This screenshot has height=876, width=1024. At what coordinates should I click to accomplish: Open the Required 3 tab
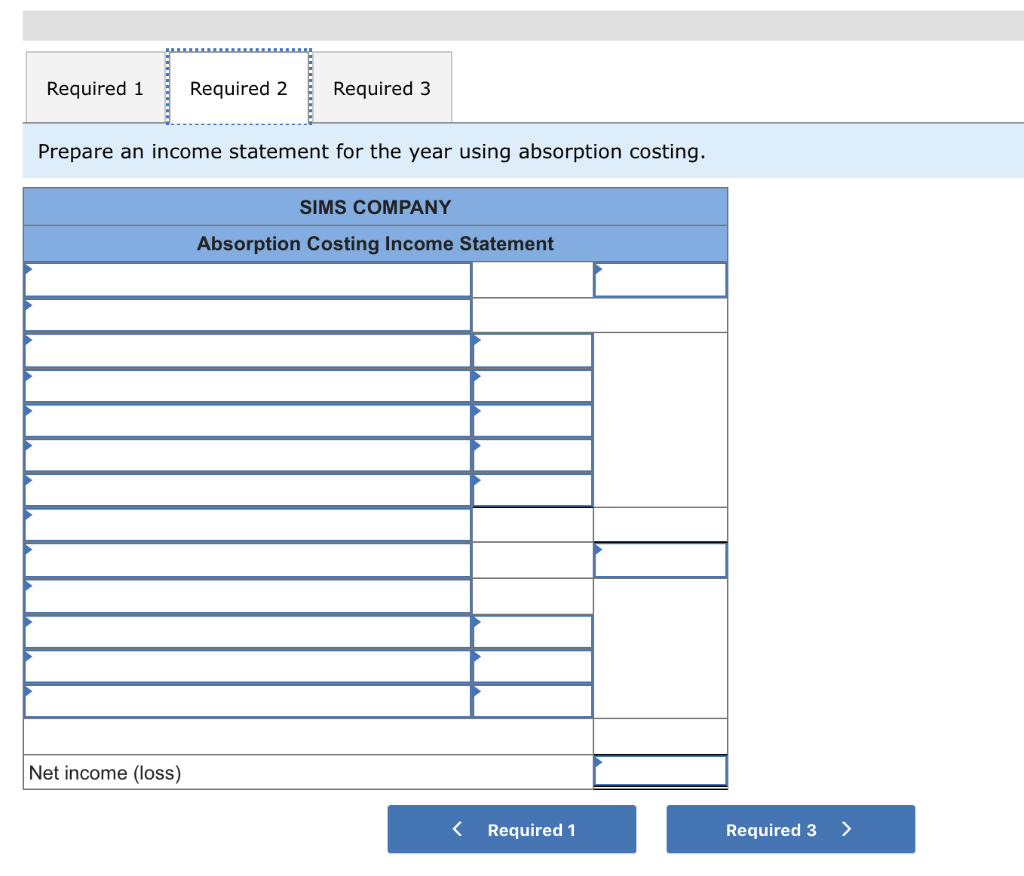pos(382,88)
